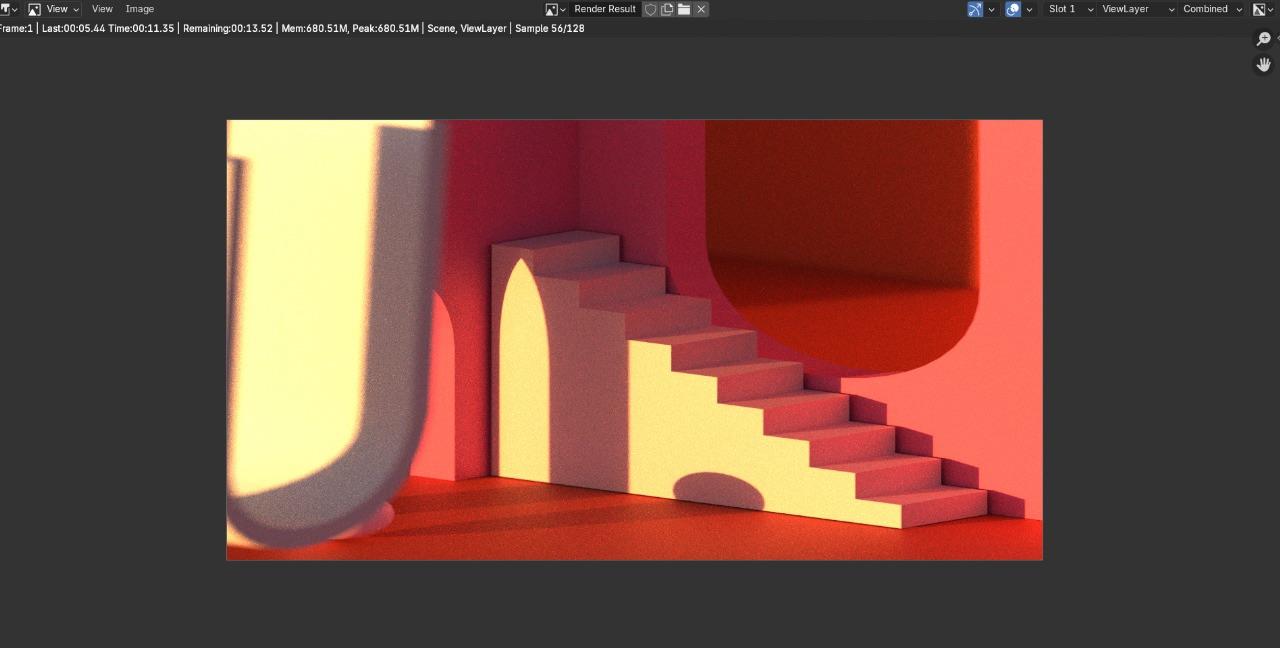Image resolution: width=1280 pixels, height=648 pixels.
Task: Click the rendered staircase image
Action: [635, 340]
